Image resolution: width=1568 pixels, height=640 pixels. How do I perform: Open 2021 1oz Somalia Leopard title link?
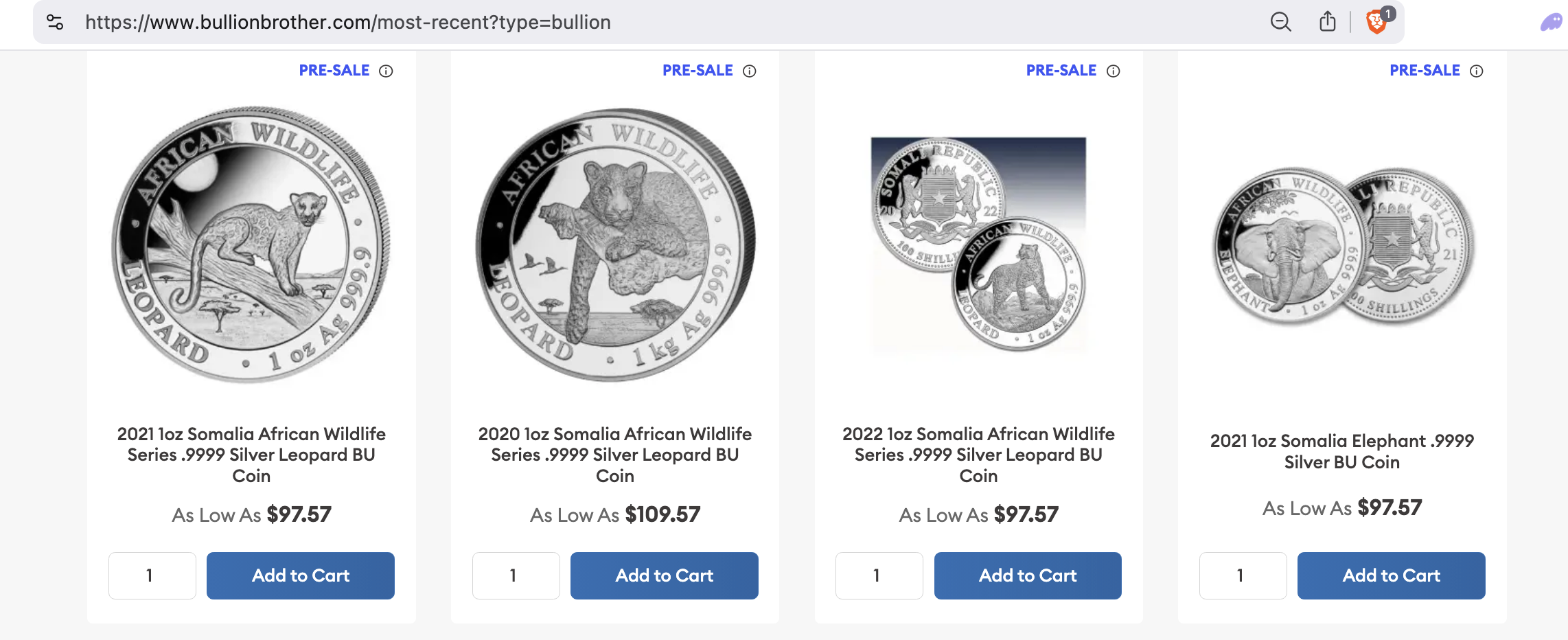click(x=251, y=455)
